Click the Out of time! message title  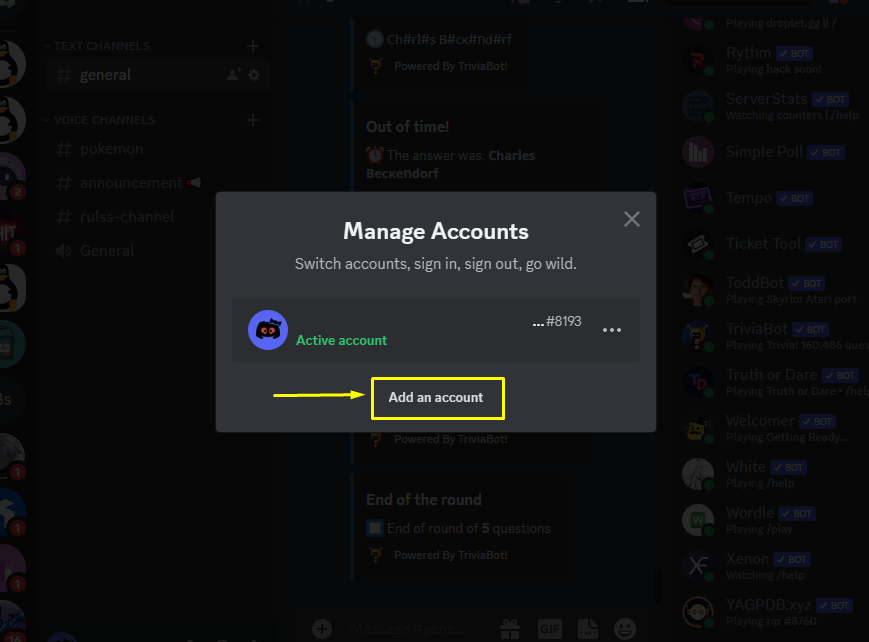pos(407,127)
